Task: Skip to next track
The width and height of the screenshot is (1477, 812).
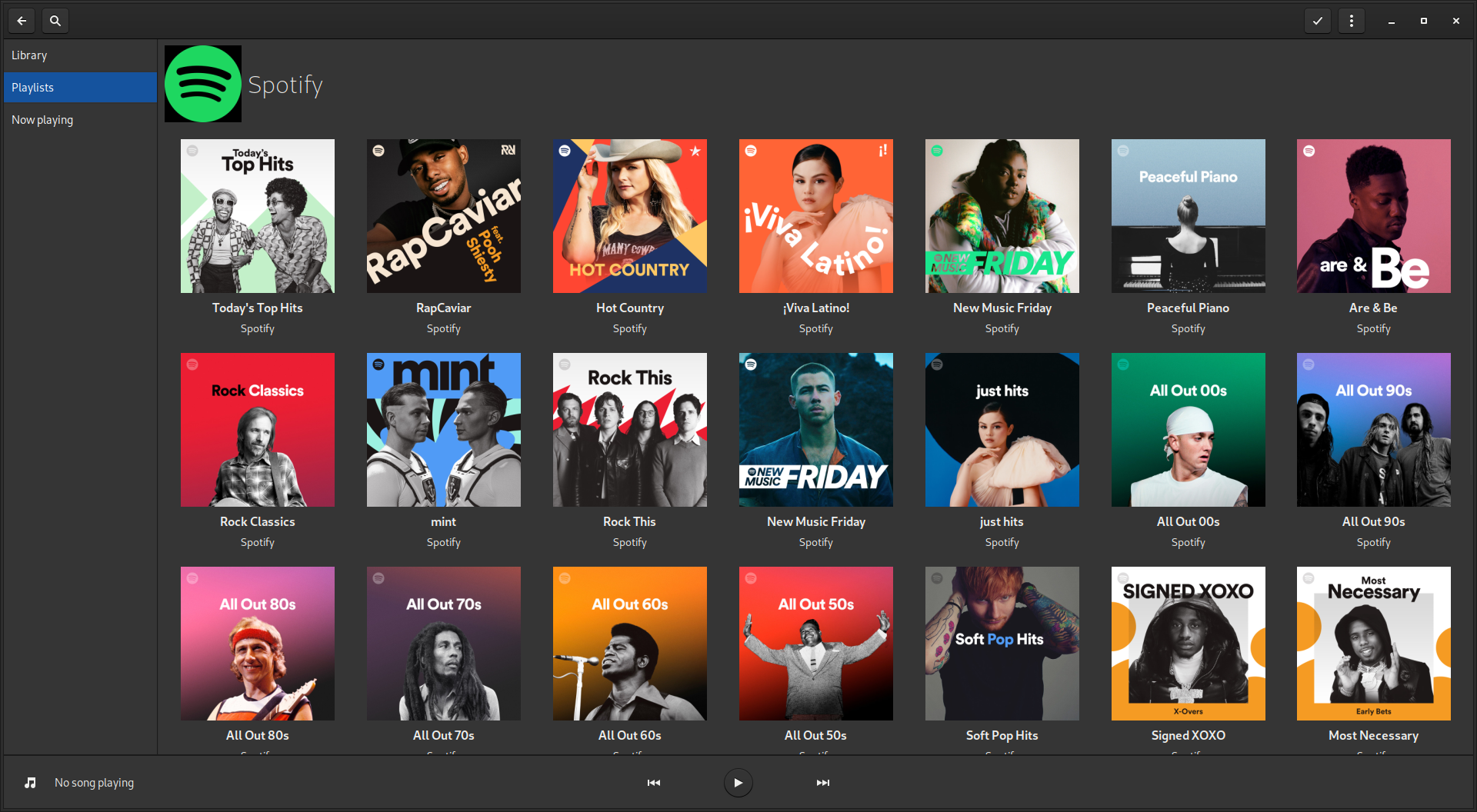Action: (x=823, y=783)
